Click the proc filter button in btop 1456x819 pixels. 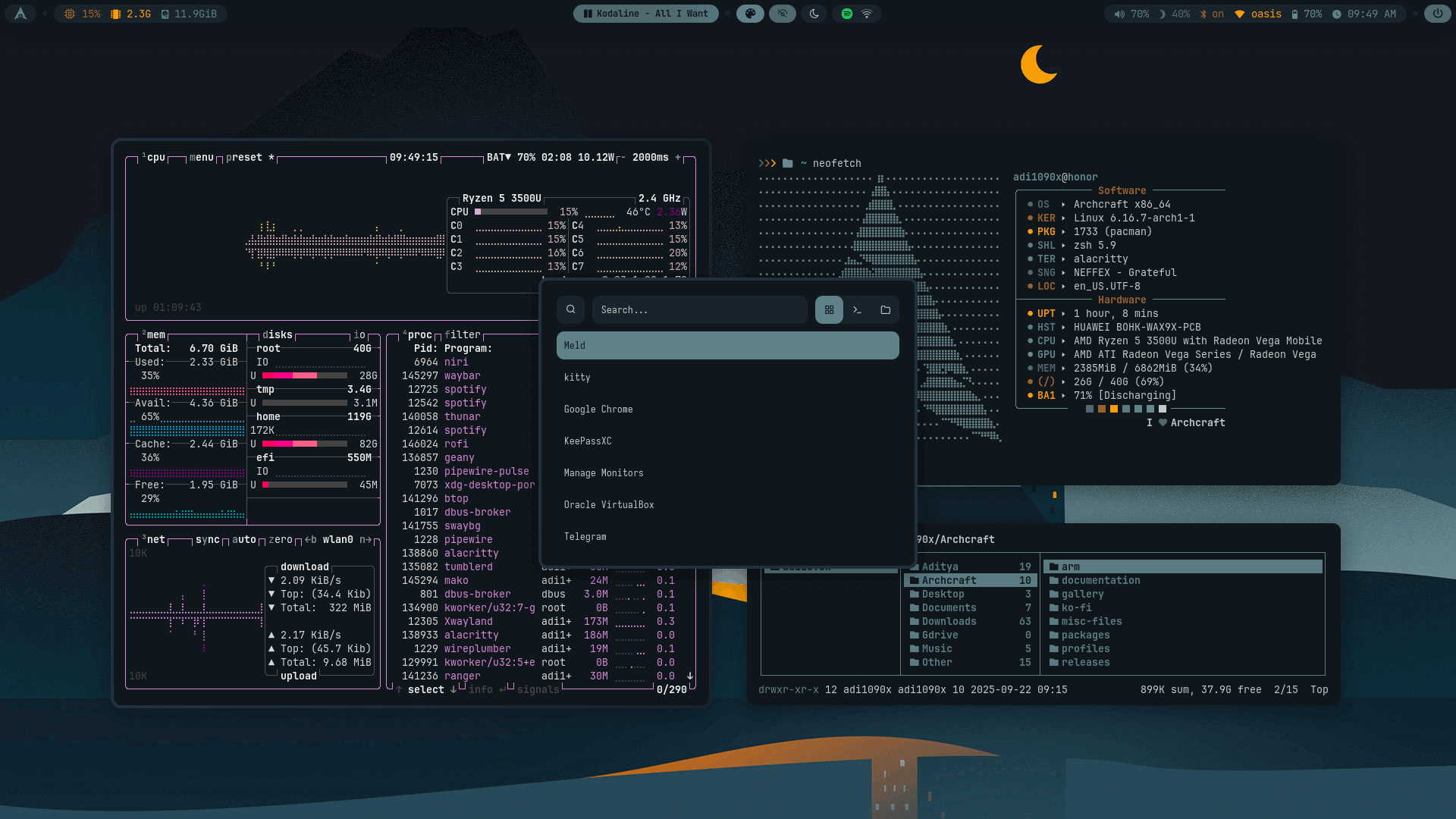[x=463, y=335]
